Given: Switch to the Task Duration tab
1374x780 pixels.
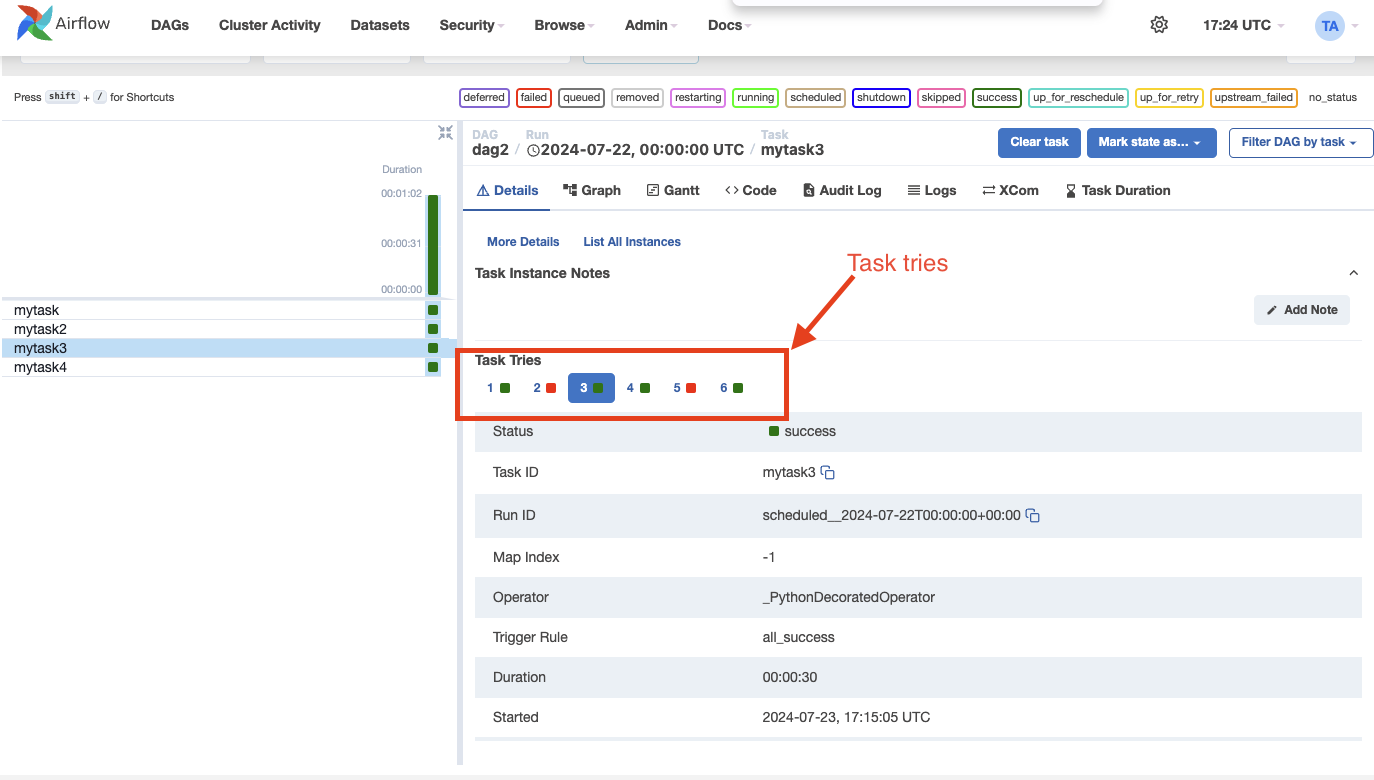Looking at the screenshot, I should [x=1118, y=190].
